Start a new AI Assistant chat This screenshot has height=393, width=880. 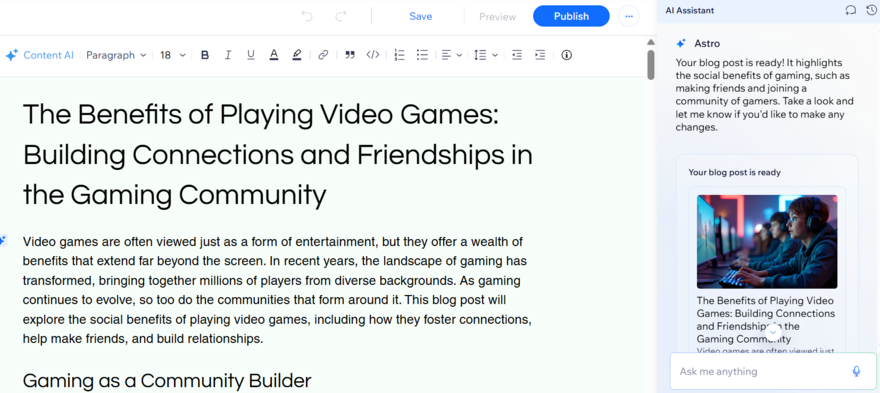pyautogui.click(x=851, y=11)
